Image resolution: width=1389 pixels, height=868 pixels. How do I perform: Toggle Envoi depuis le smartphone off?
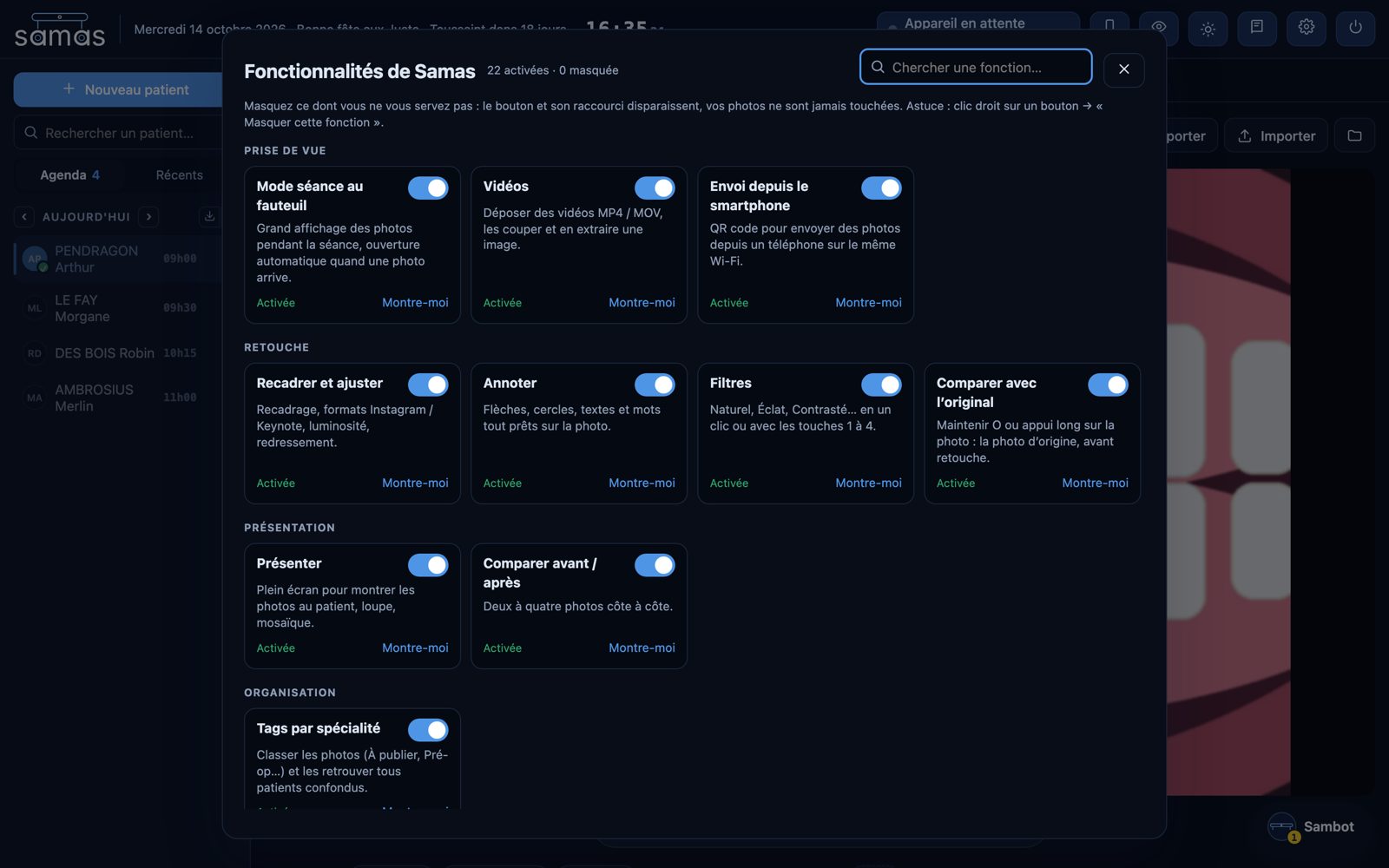(x=881, y=187)
